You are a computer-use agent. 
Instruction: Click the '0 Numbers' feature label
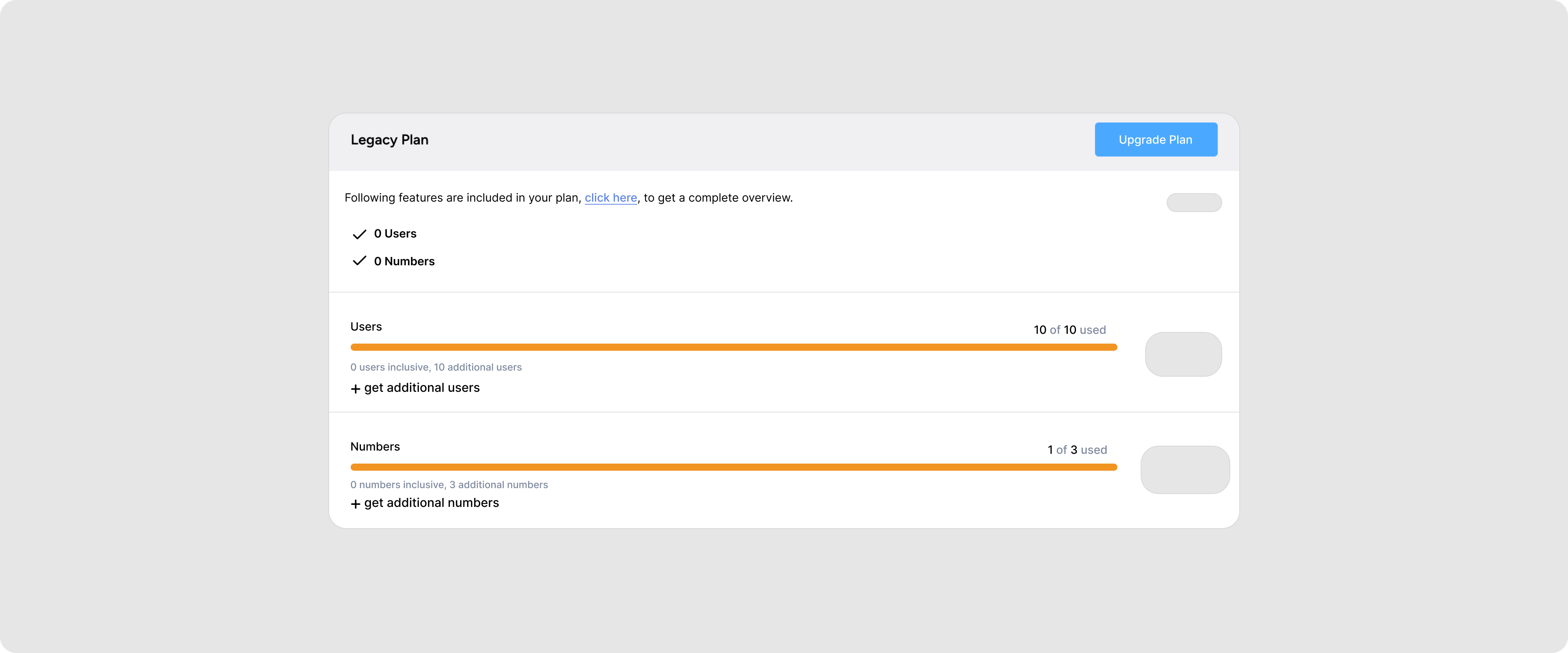pos(404,261)
